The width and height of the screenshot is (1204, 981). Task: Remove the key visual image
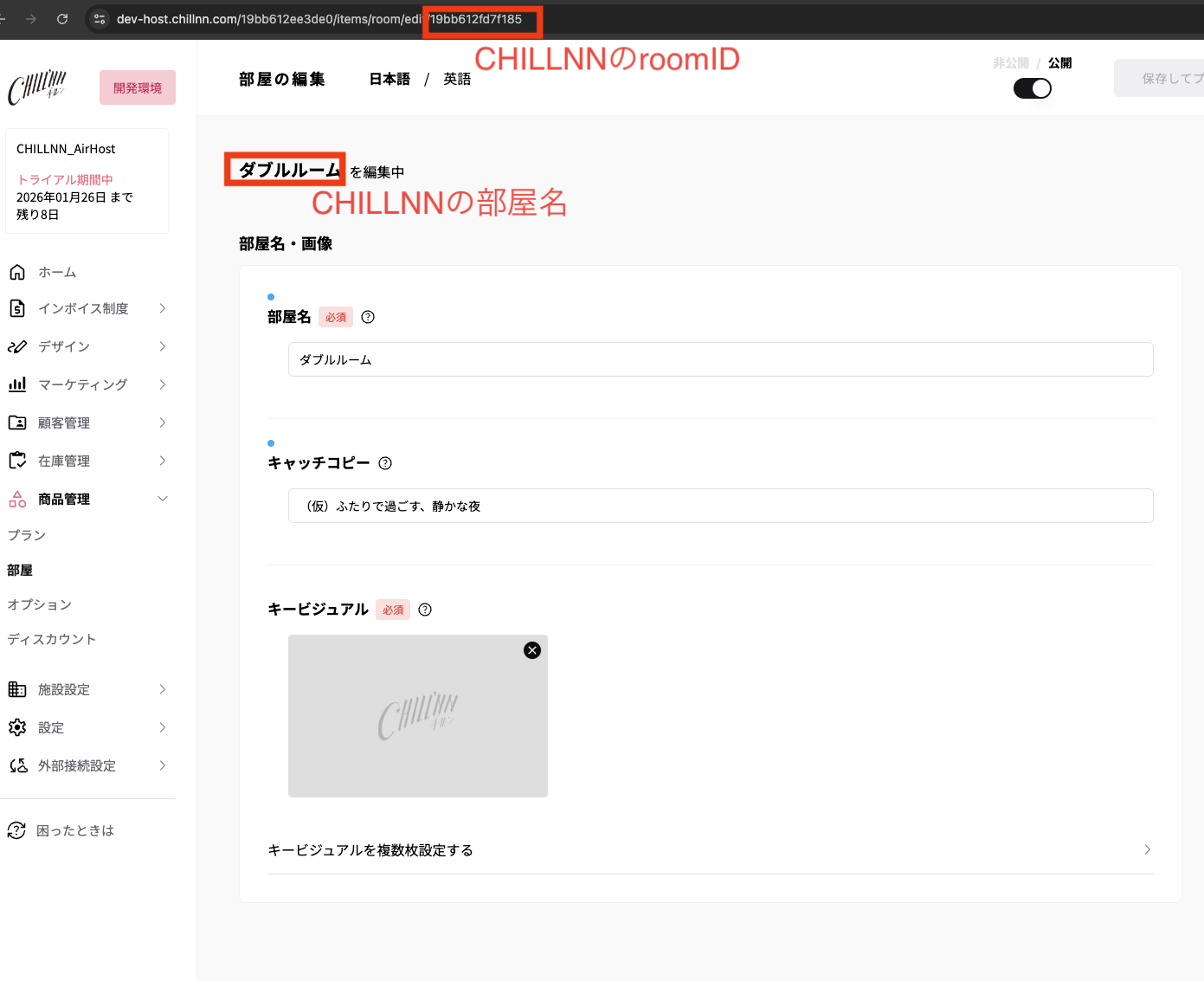click(x=532, y=650)
